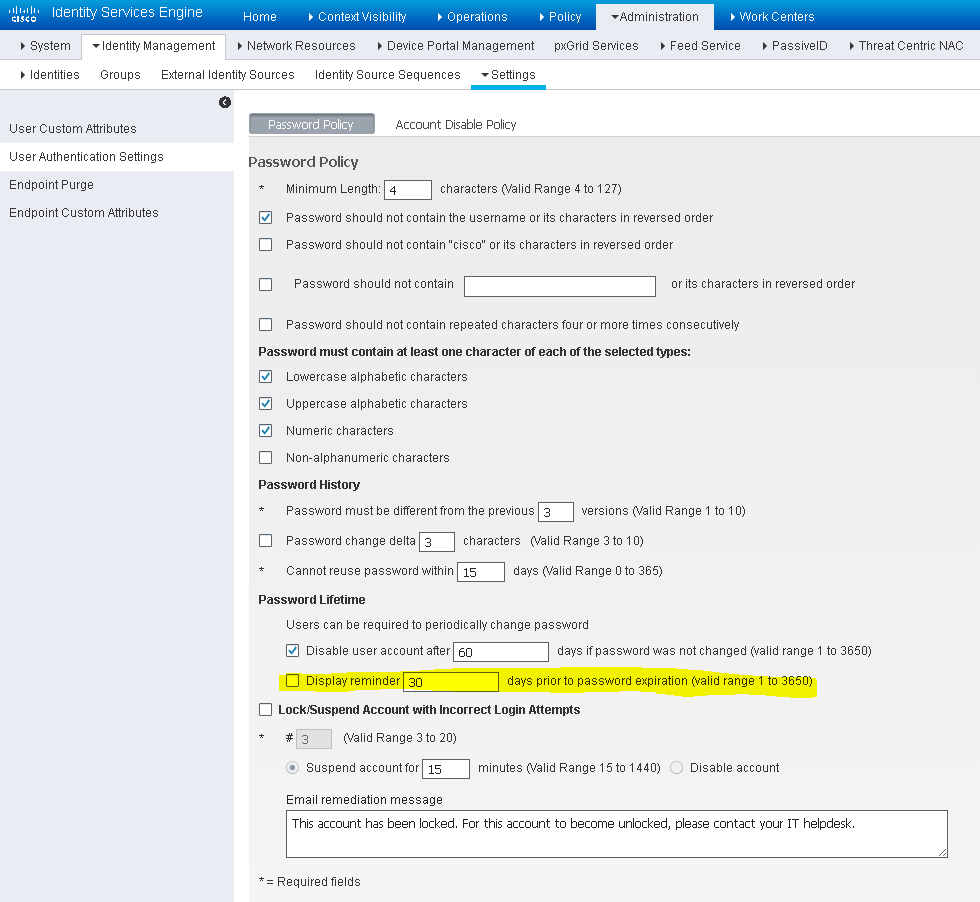Click Display reminder days field
Screen dimensions: 980x902
click(x=451, y=682)
